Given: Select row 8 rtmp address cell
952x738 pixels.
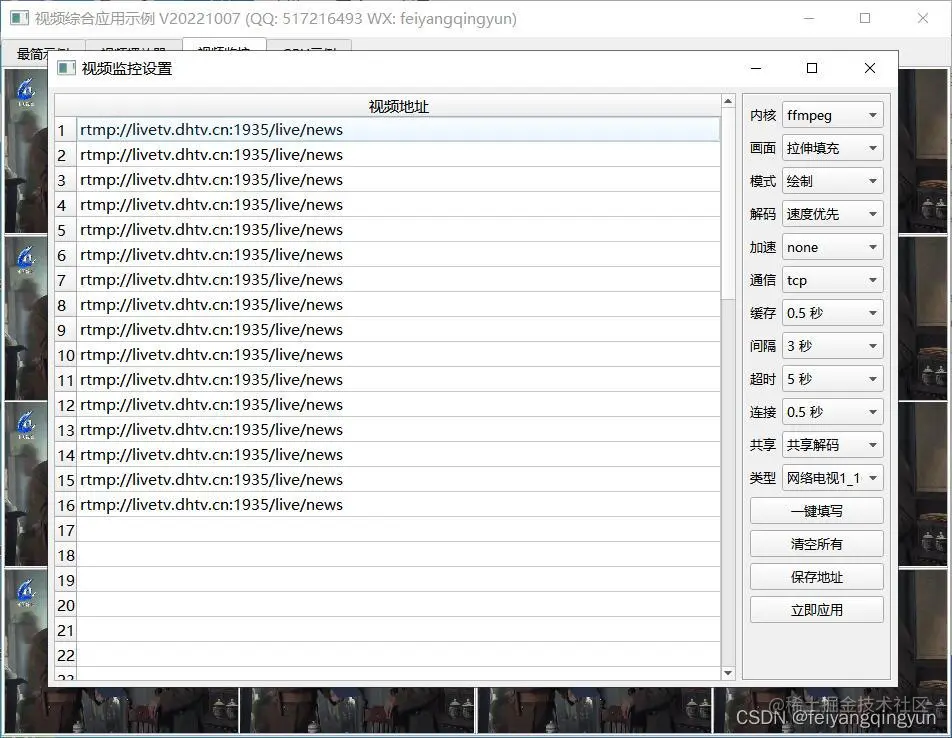Looking at the screenshot, I should (398, 305).
